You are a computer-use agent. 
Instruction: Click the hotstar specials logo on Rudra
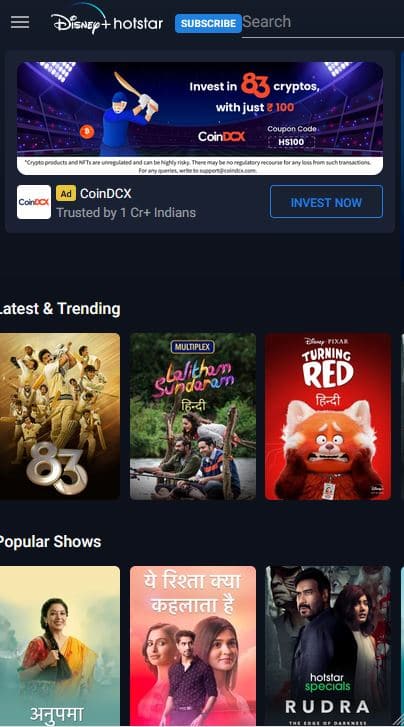(329, 681)
